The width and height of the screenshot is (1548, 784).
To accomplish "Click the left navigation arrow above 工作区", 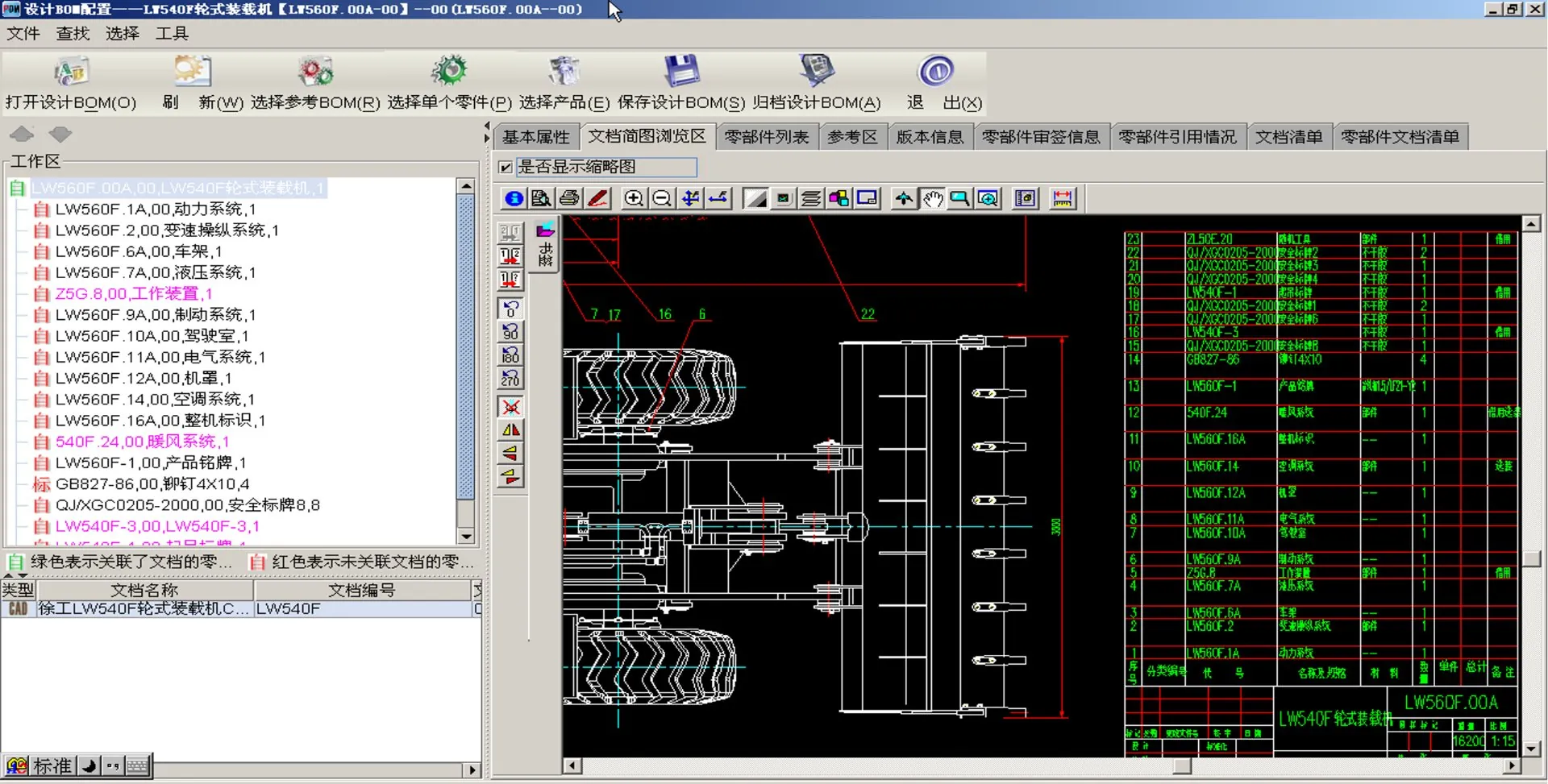I will click(22, 134).
